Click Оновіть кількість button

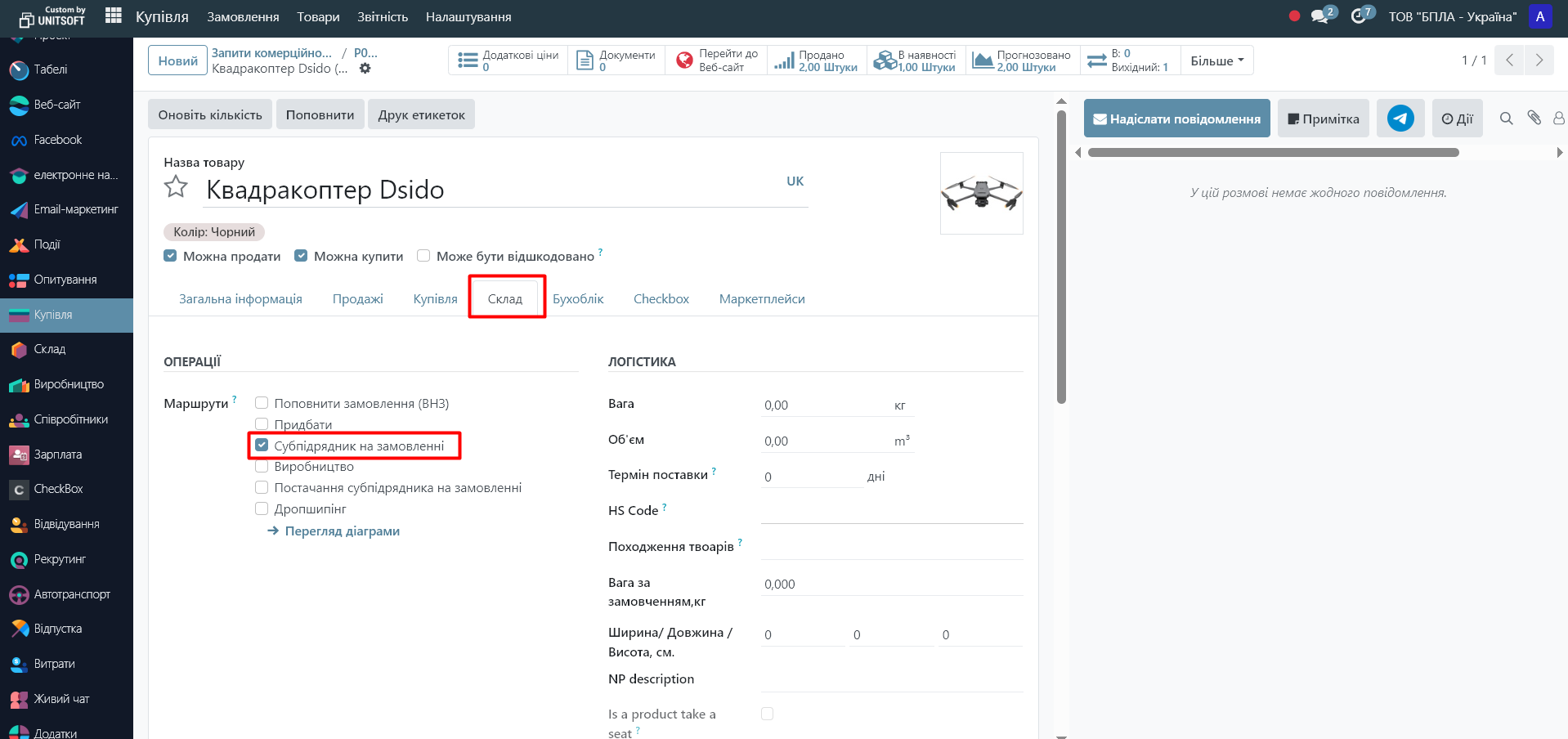pyautogui.click(x=210, y=114)
